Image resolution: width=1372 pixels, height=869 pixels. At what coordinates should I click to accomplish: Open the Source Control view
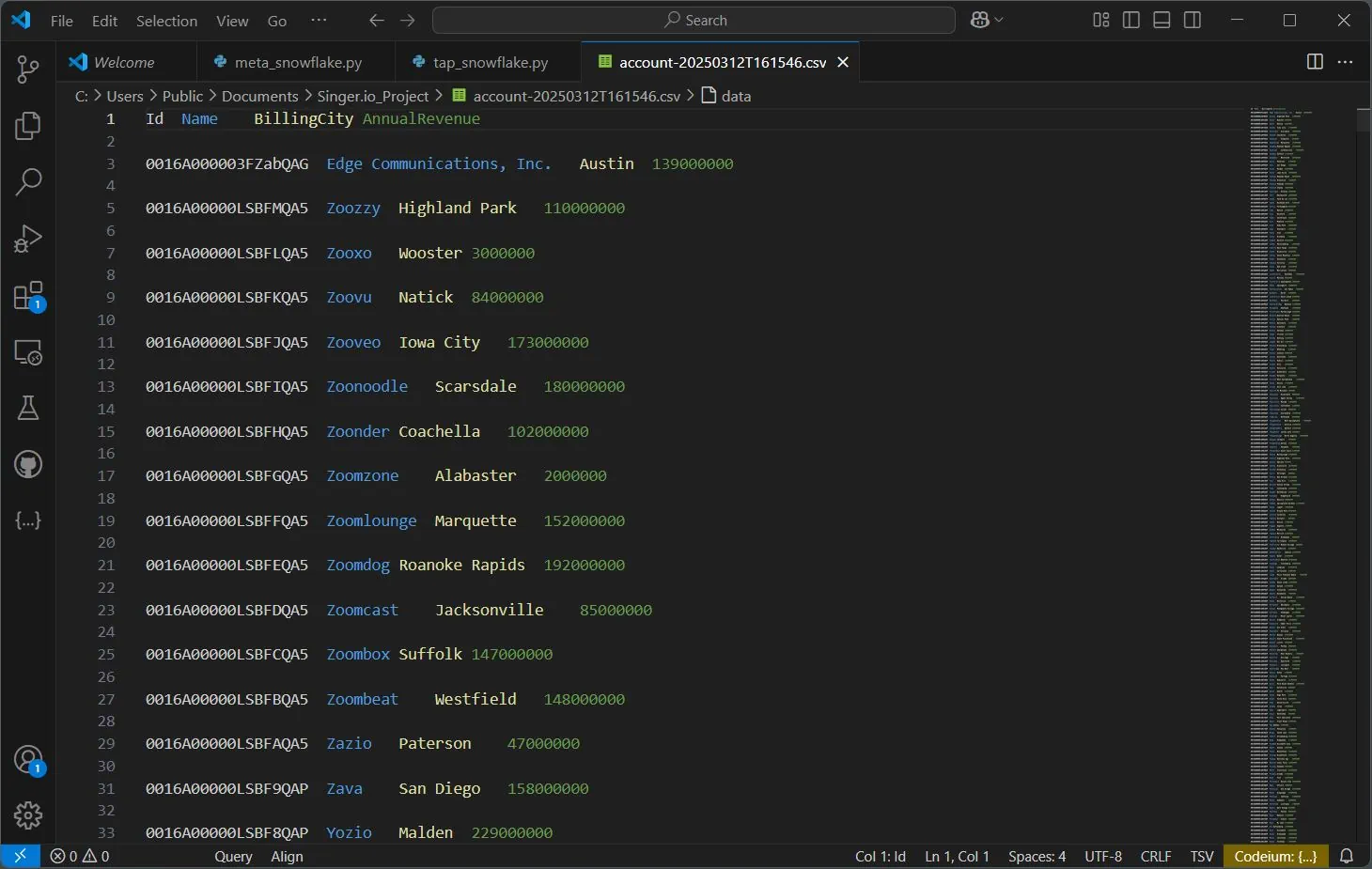click(x=28, y=69)
